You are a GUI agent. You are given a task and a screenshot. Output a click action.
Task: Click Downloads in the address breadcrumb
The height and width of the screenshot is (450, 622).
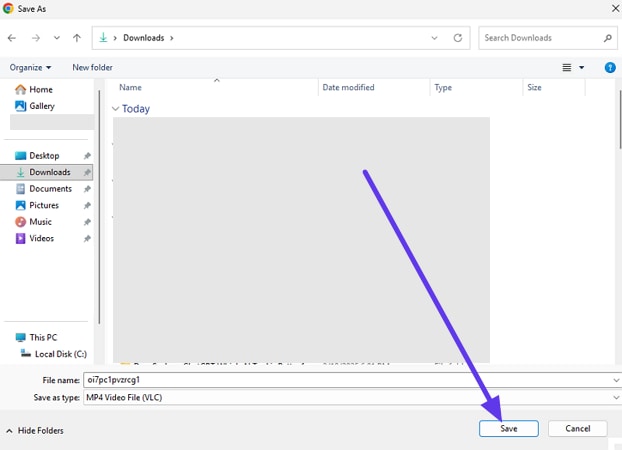(144, 38)
